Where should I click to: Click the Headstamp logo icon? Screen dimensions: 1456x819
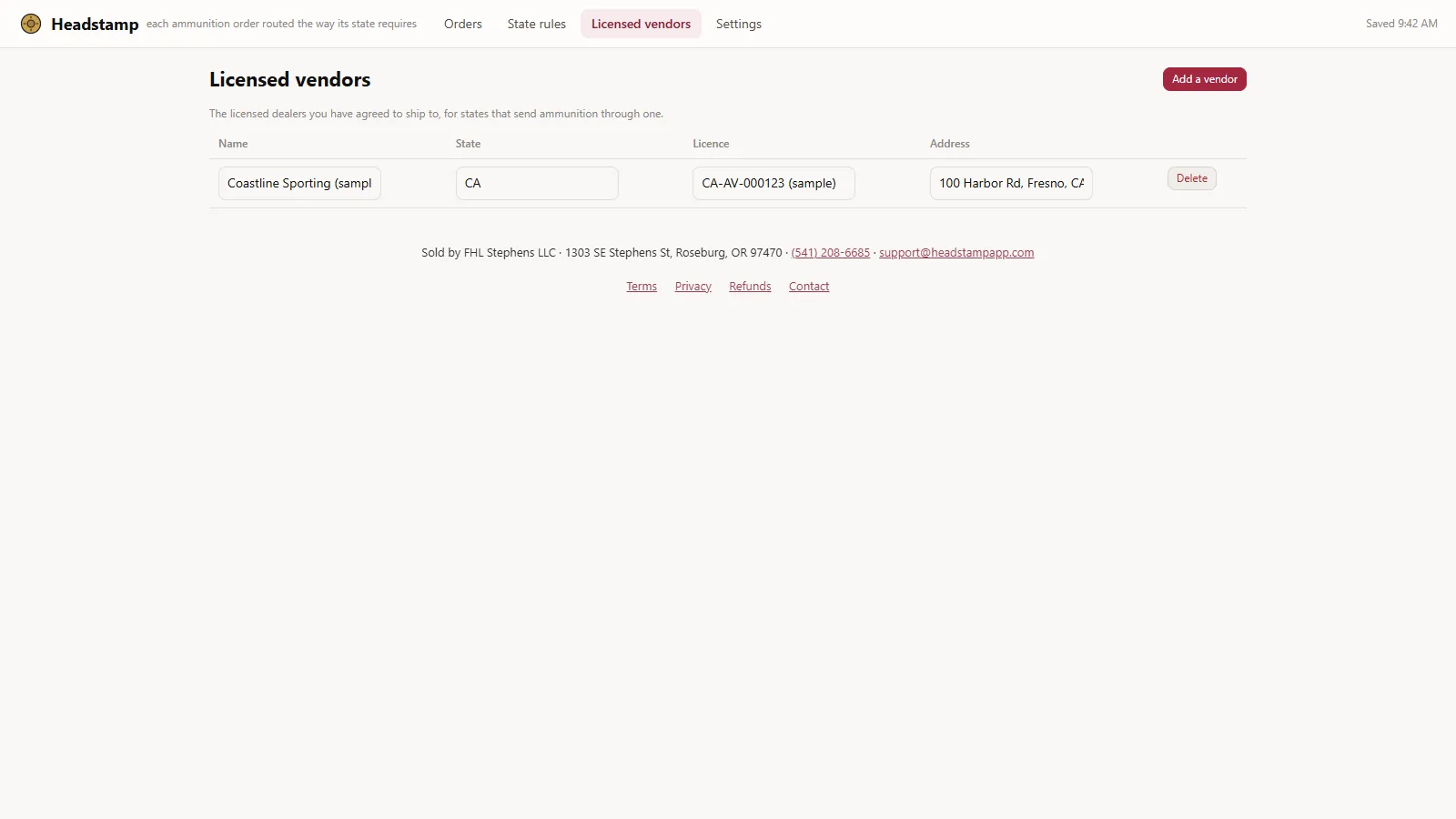tap(31, 24)
